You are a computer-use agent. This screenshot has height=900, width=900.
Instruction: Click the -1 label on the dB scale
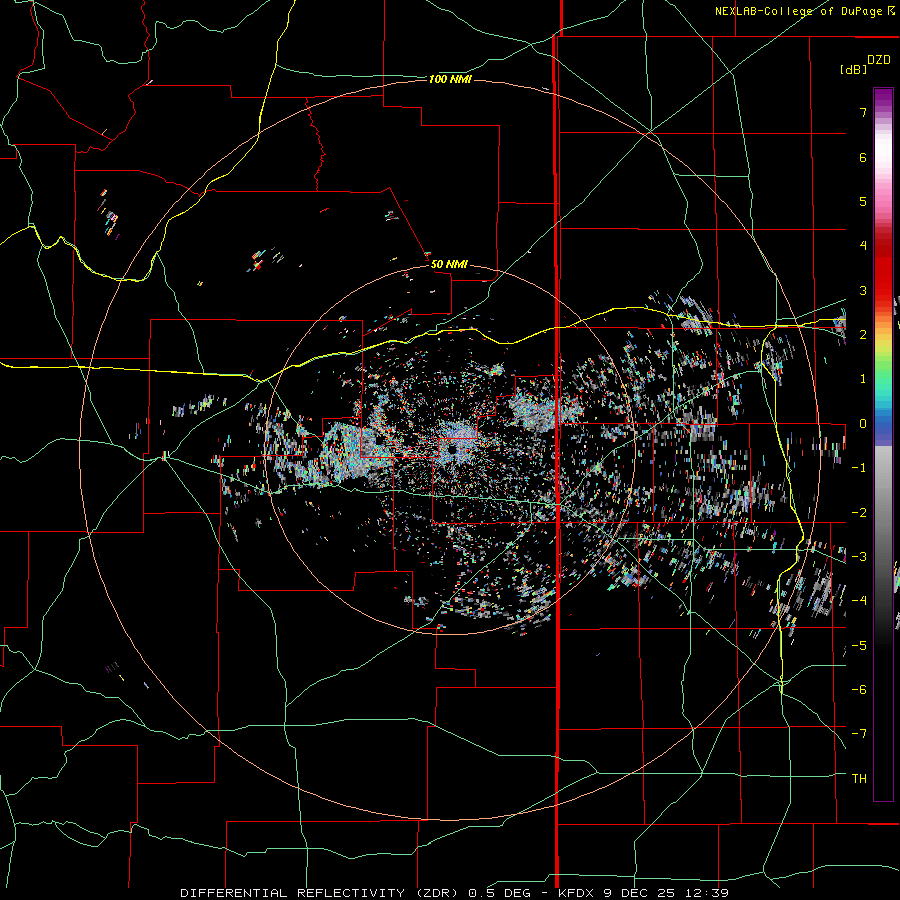pos(859,468)
